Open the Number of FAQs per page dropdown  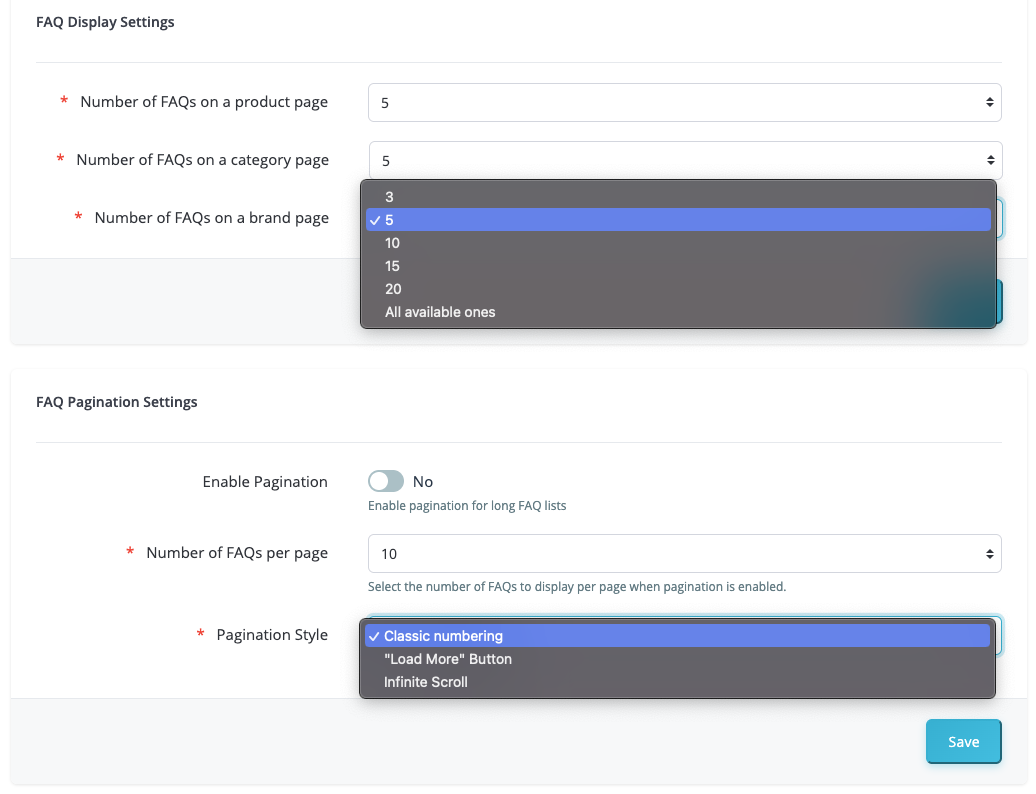[684, 553]
